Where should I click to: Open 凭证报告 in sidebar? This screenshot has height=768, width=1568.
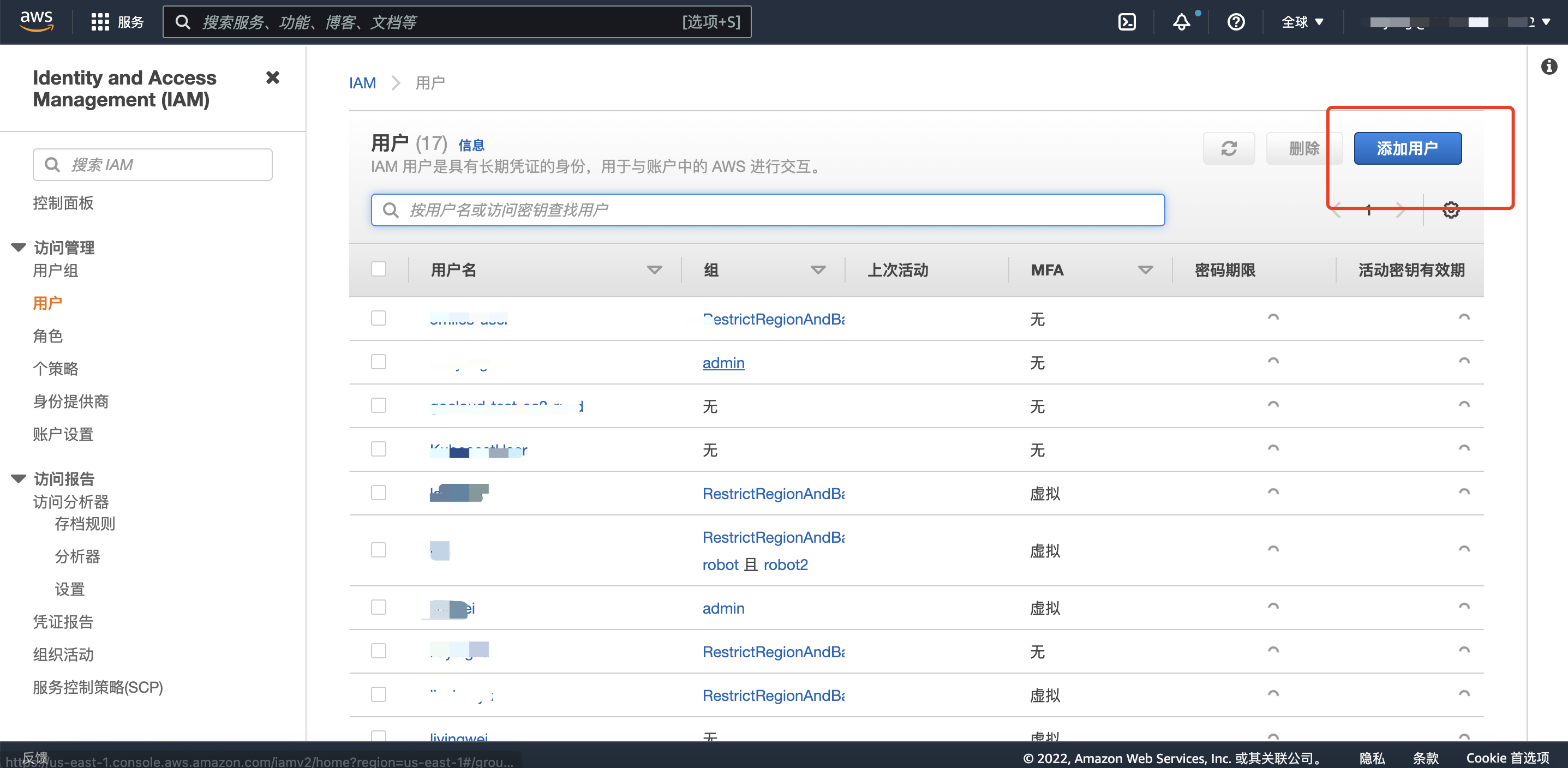(x=63, y=622)
